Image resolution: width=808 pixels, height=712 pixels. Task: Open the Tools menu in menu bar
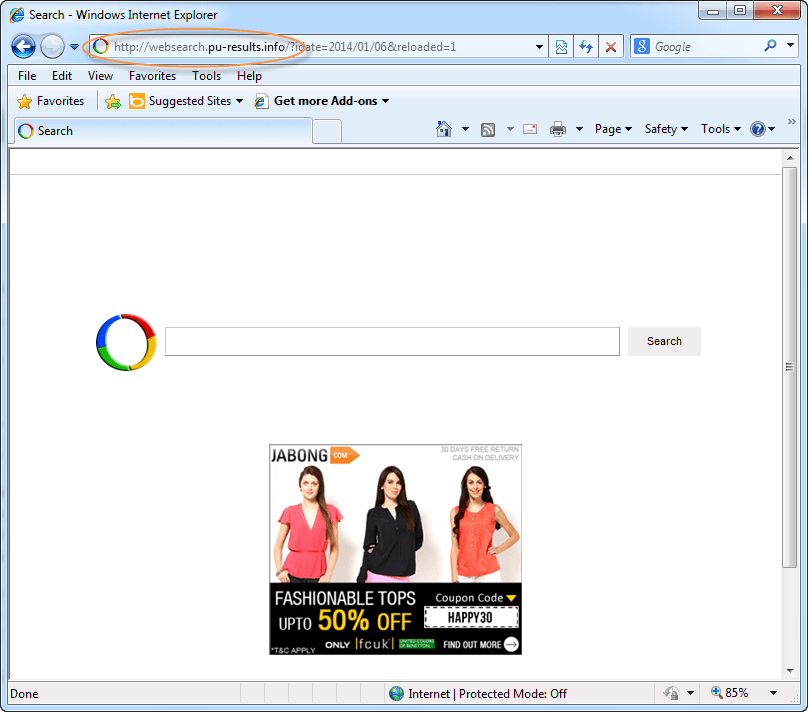(x=206, y=76)
